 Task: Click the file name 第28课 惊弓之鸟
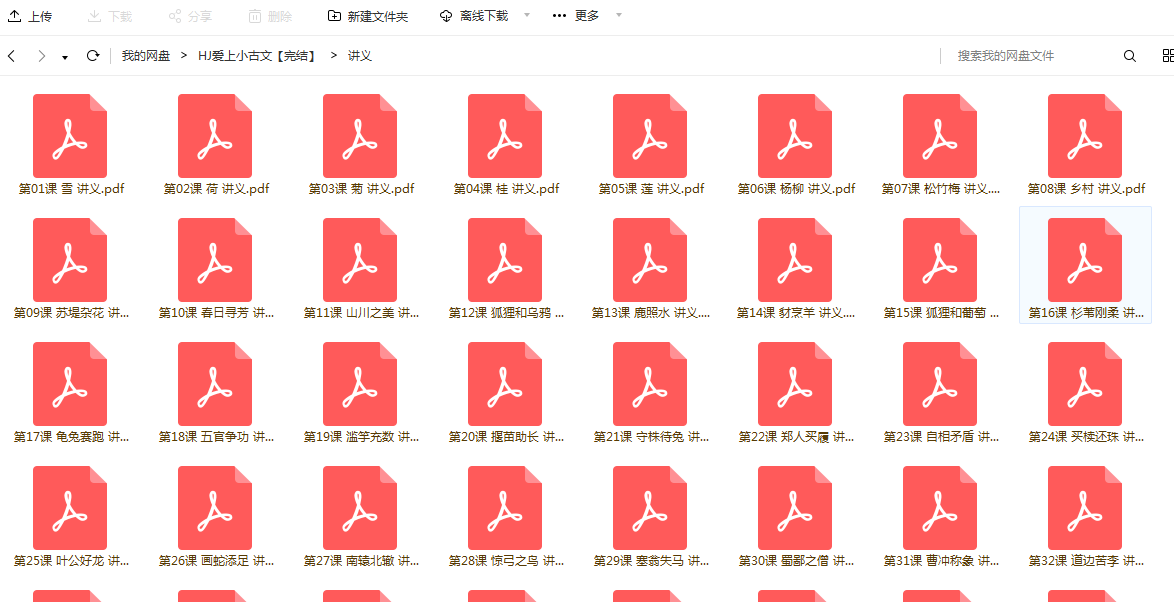[506, 561]
